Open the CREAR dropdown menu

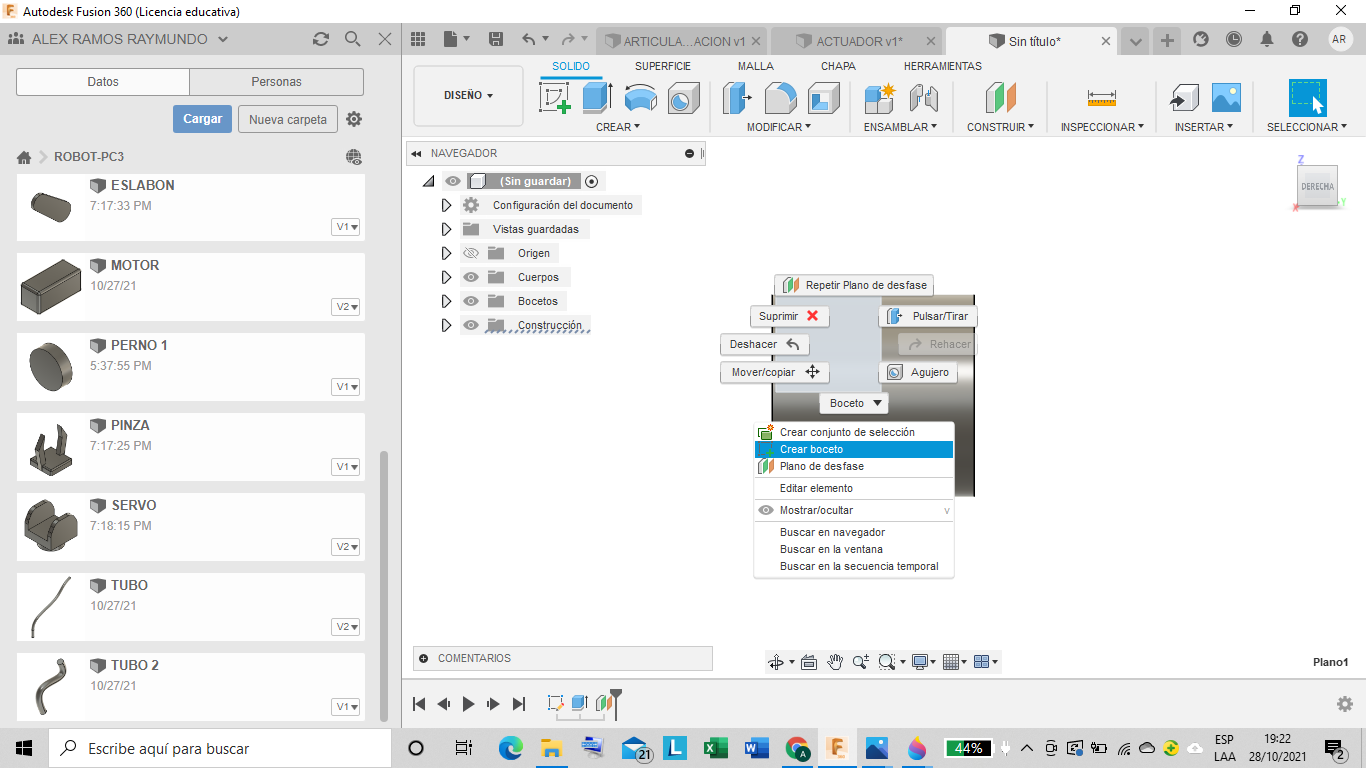click(618, 127)
